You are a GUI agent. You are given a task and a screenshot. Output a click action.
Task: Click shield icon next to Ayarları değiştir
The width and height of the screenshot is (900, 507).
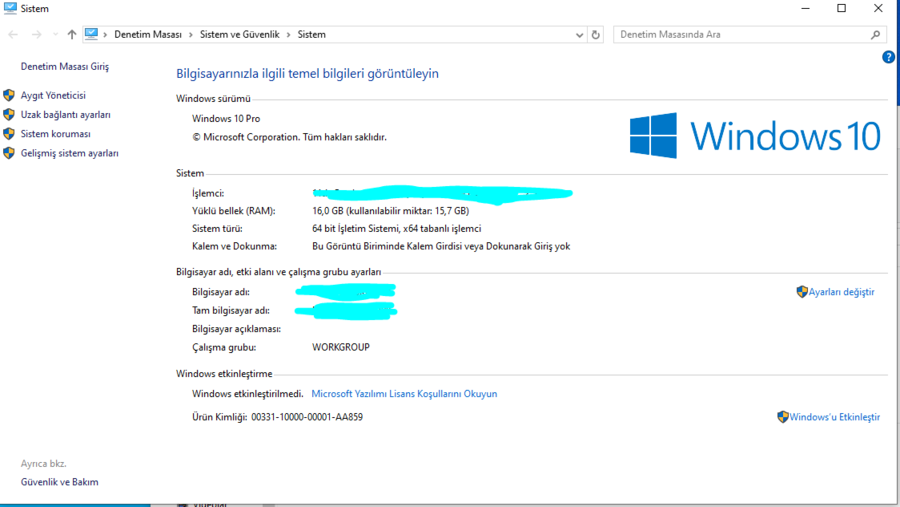click(x=802, y=292)
